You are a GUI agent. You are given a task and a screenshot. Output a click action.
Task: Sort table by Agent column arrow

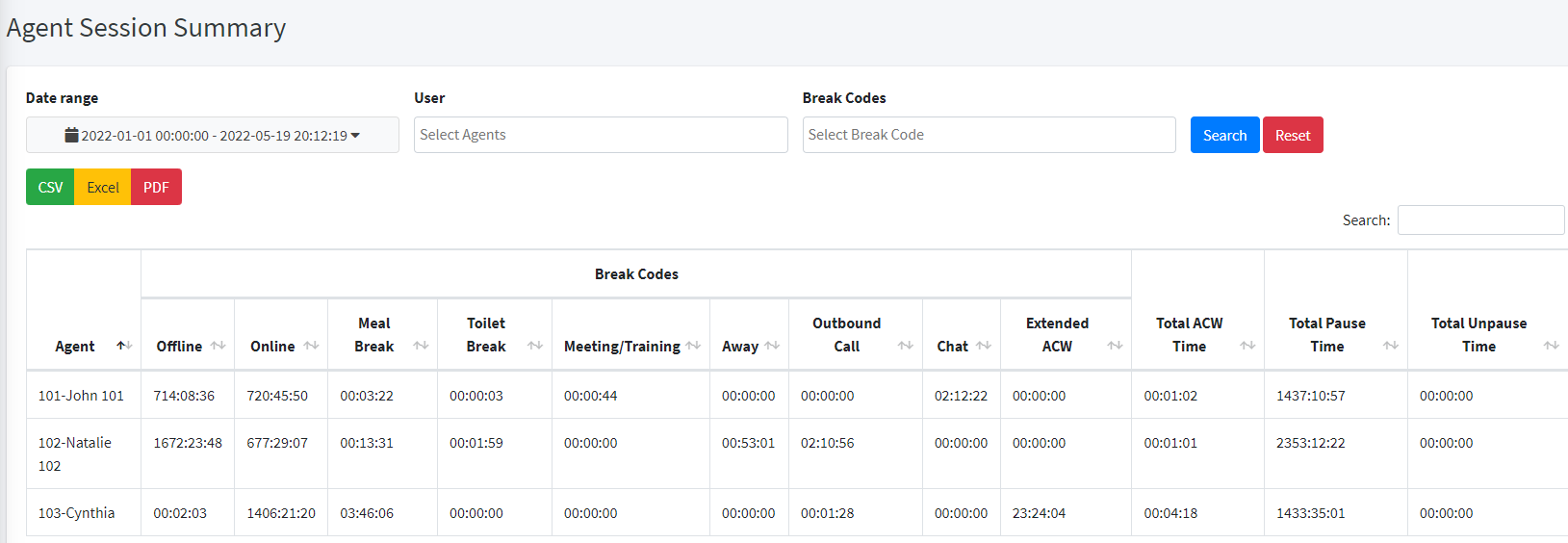coord(124,346)
